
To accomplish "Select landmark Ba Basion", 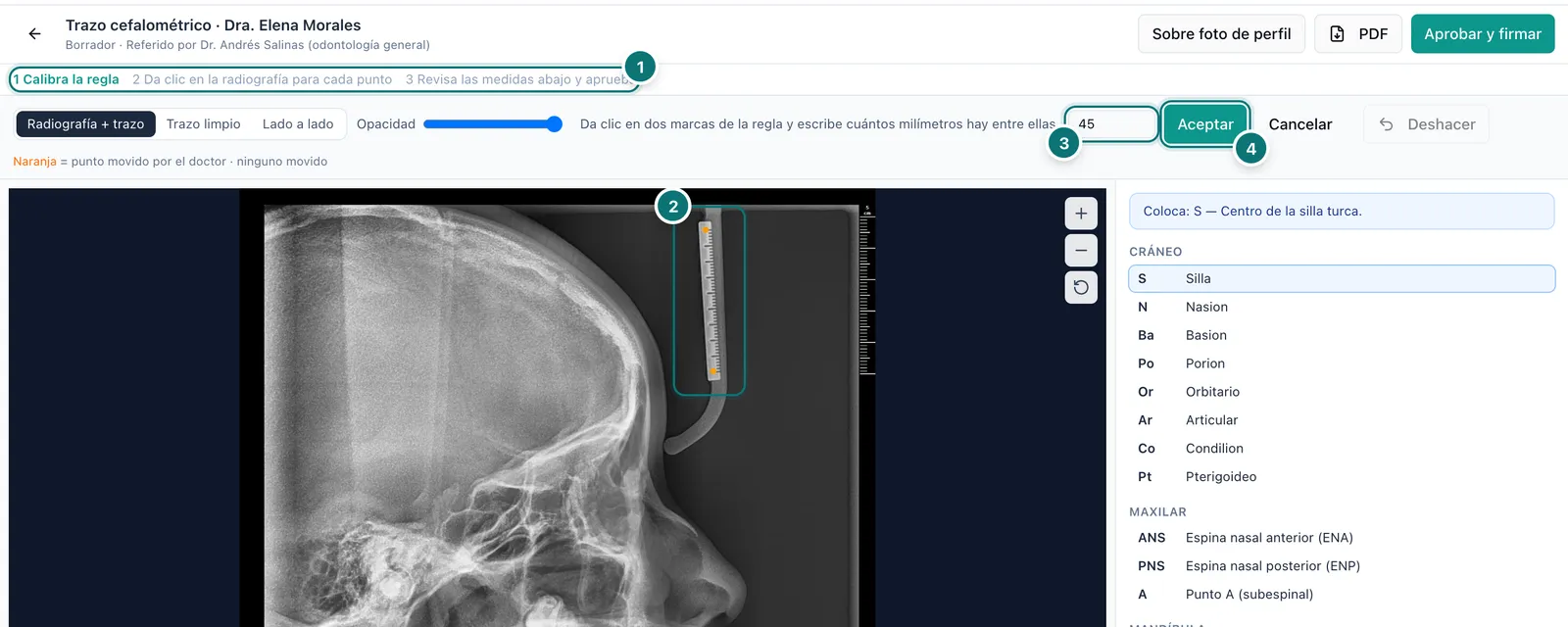I will 1342,335.
